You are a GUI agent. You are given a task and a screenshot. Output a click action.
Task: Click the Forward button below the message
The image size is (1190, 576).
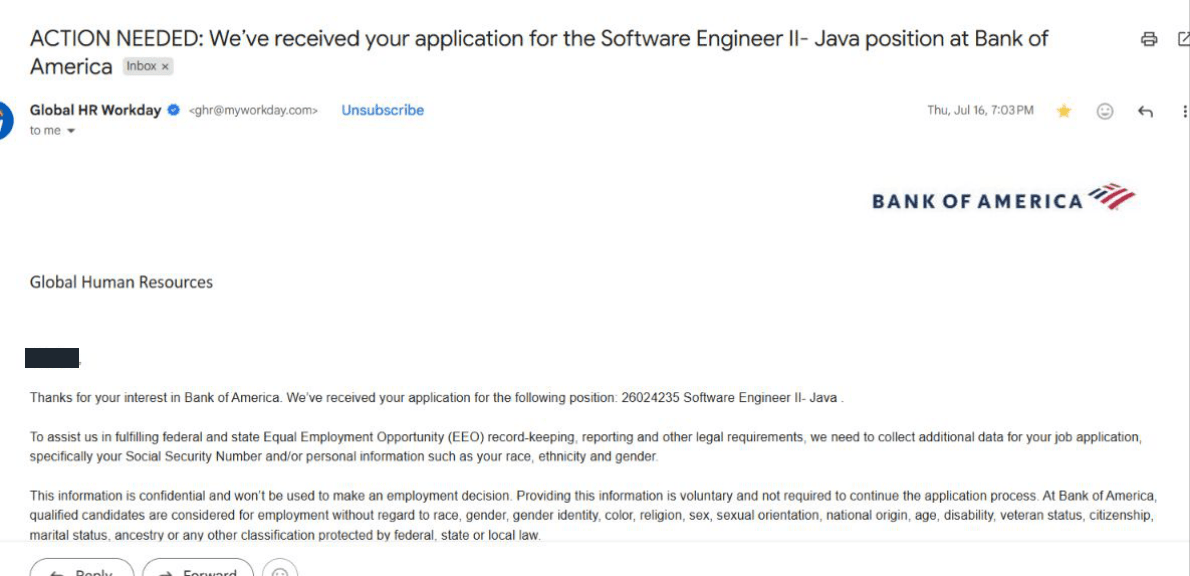[198, 568]
